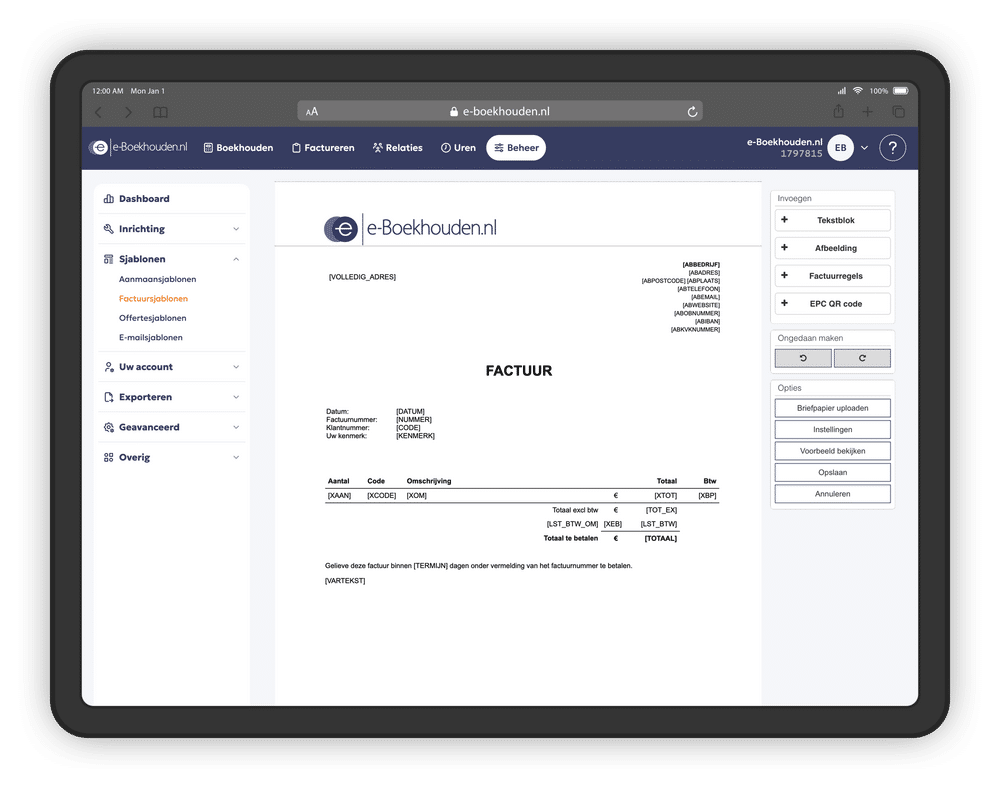Open Safari tabs overview icon
This screenshot has height=788, width=1000.
click(898, 112)
